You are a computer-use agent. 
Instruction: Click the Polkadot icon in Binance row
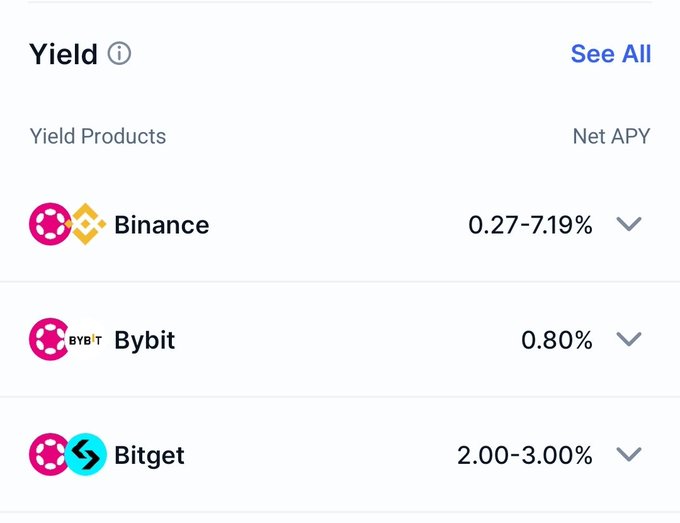point(46,225)
